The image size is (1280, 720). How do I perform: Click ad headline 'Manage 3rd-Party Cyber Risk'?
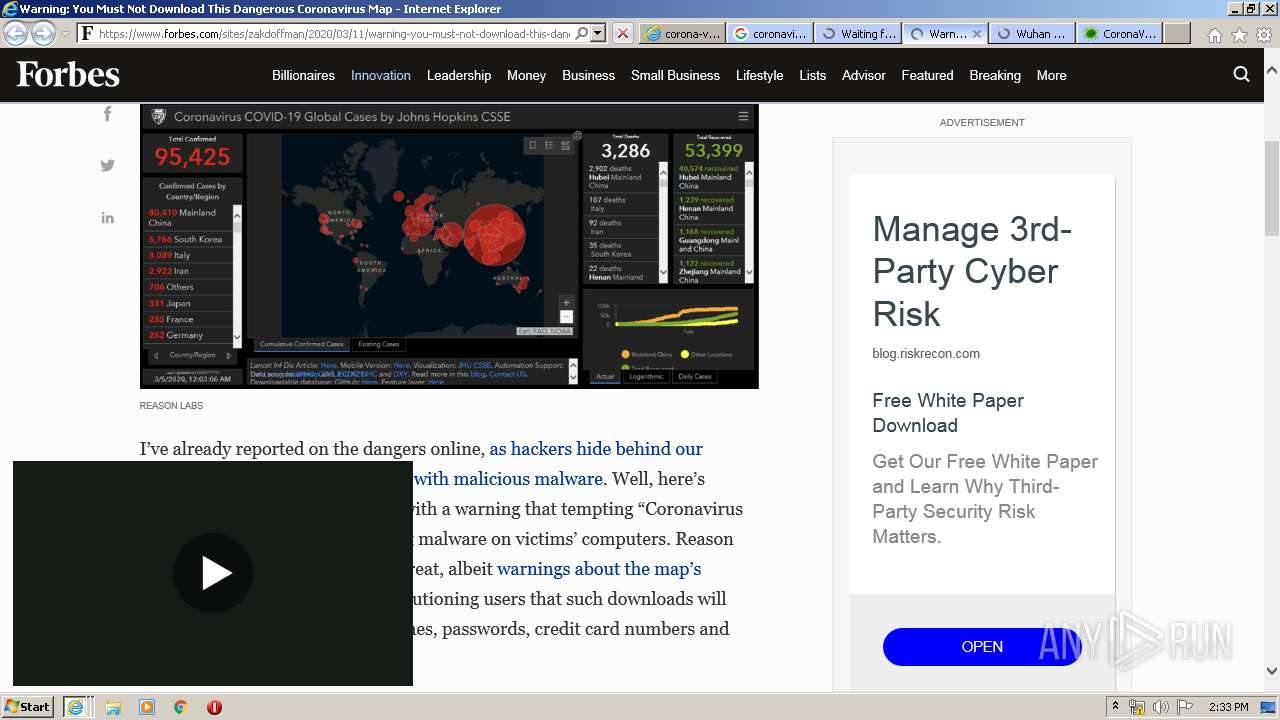pyautogui.click(x=972, y=272)
